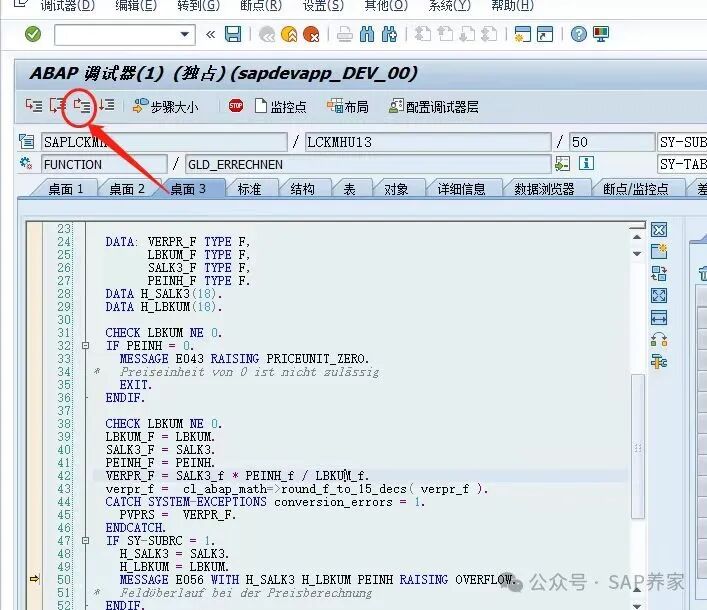Click the Save diskette icon
Image resolution: width=707 pixels, height=610 pixels.
[233, 34]
